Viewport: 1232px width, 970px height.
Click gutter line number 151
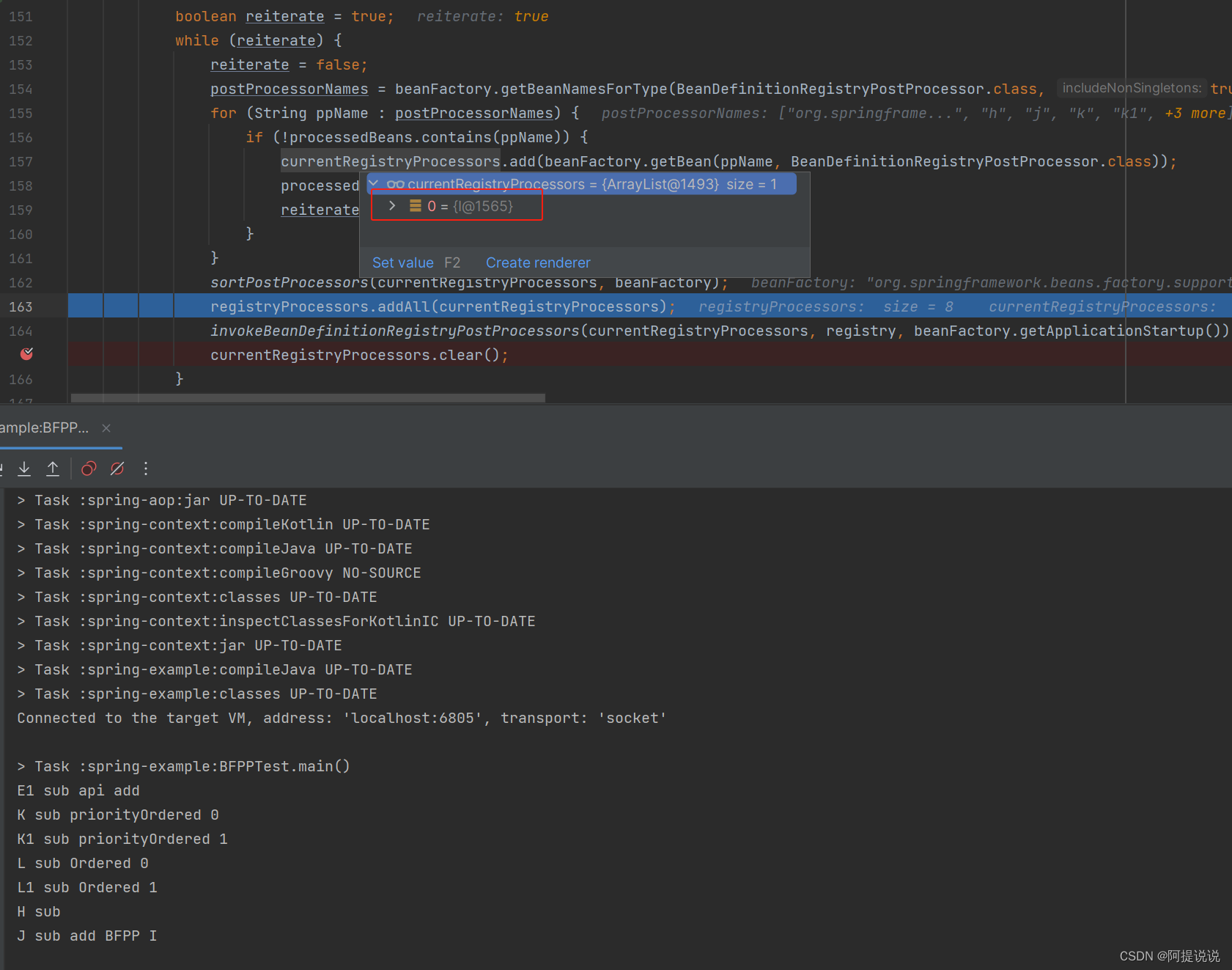click(21, 16)
